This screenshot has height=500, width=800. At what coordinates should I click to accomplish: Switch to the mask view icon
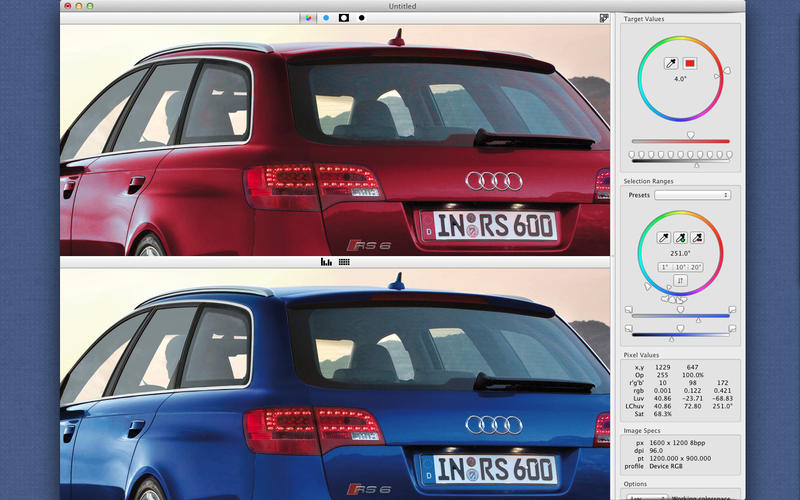coord(343,18)
